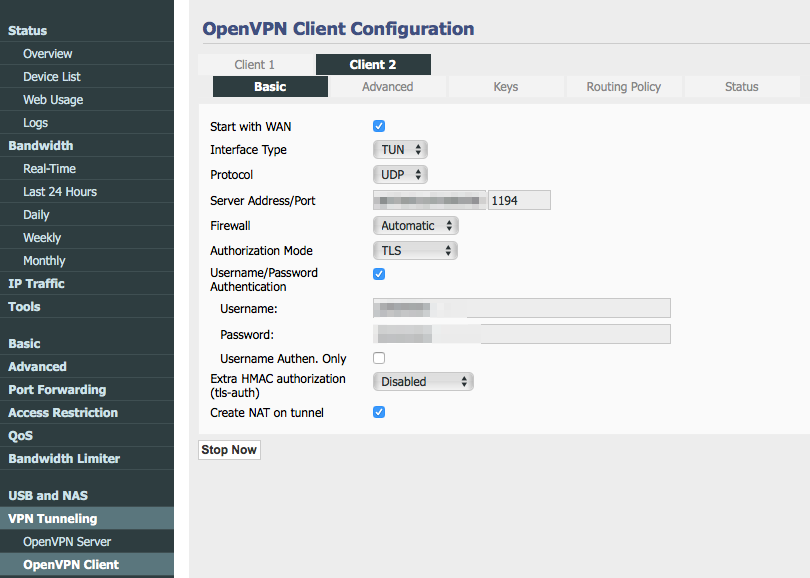The image size is (810, 578).
Task: Open Overview in the sidebar
Action: [x=87, y=54]
